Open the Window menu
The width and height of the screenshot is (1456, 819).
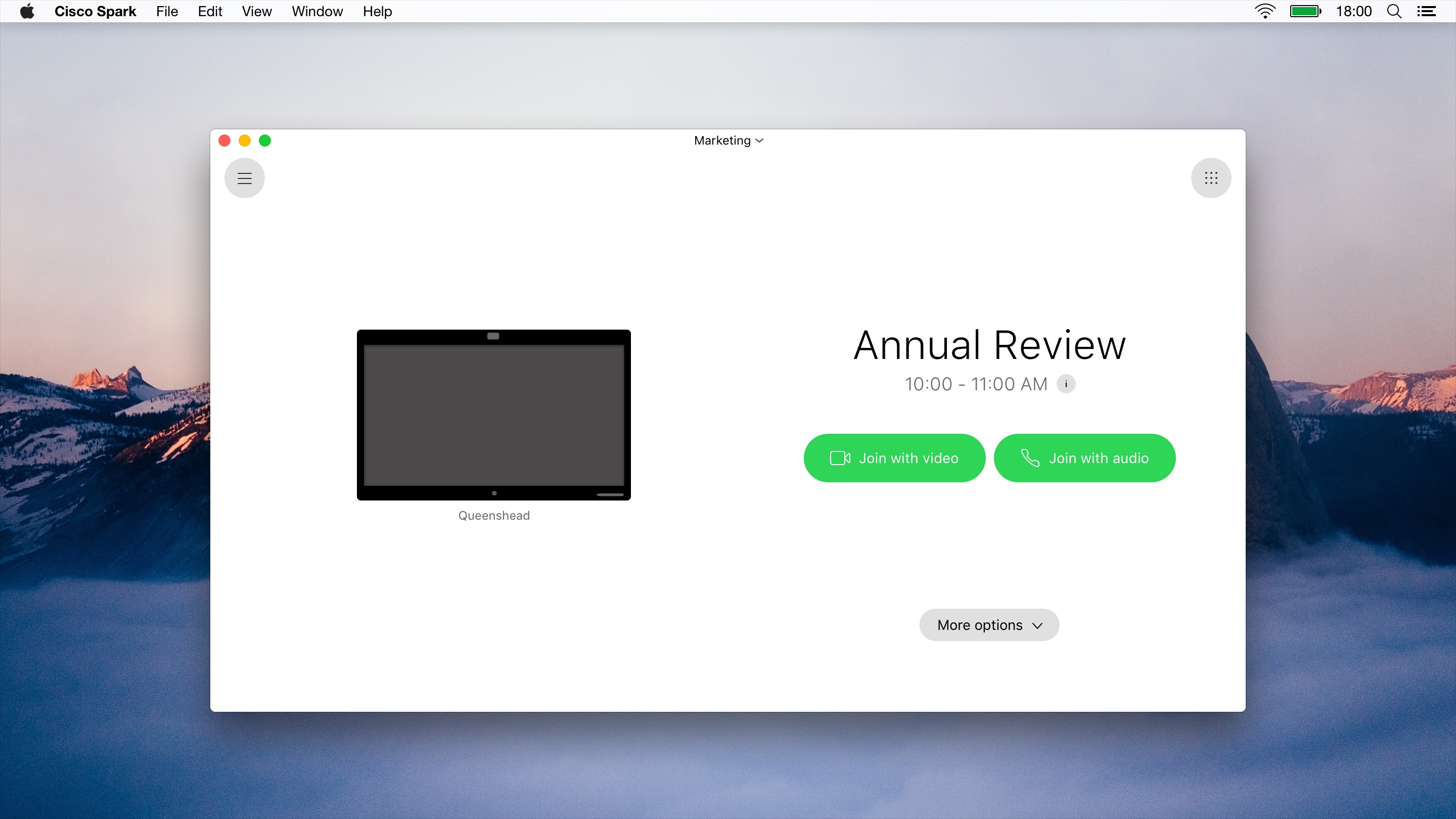pyautogui.click(x=317, y=11)
